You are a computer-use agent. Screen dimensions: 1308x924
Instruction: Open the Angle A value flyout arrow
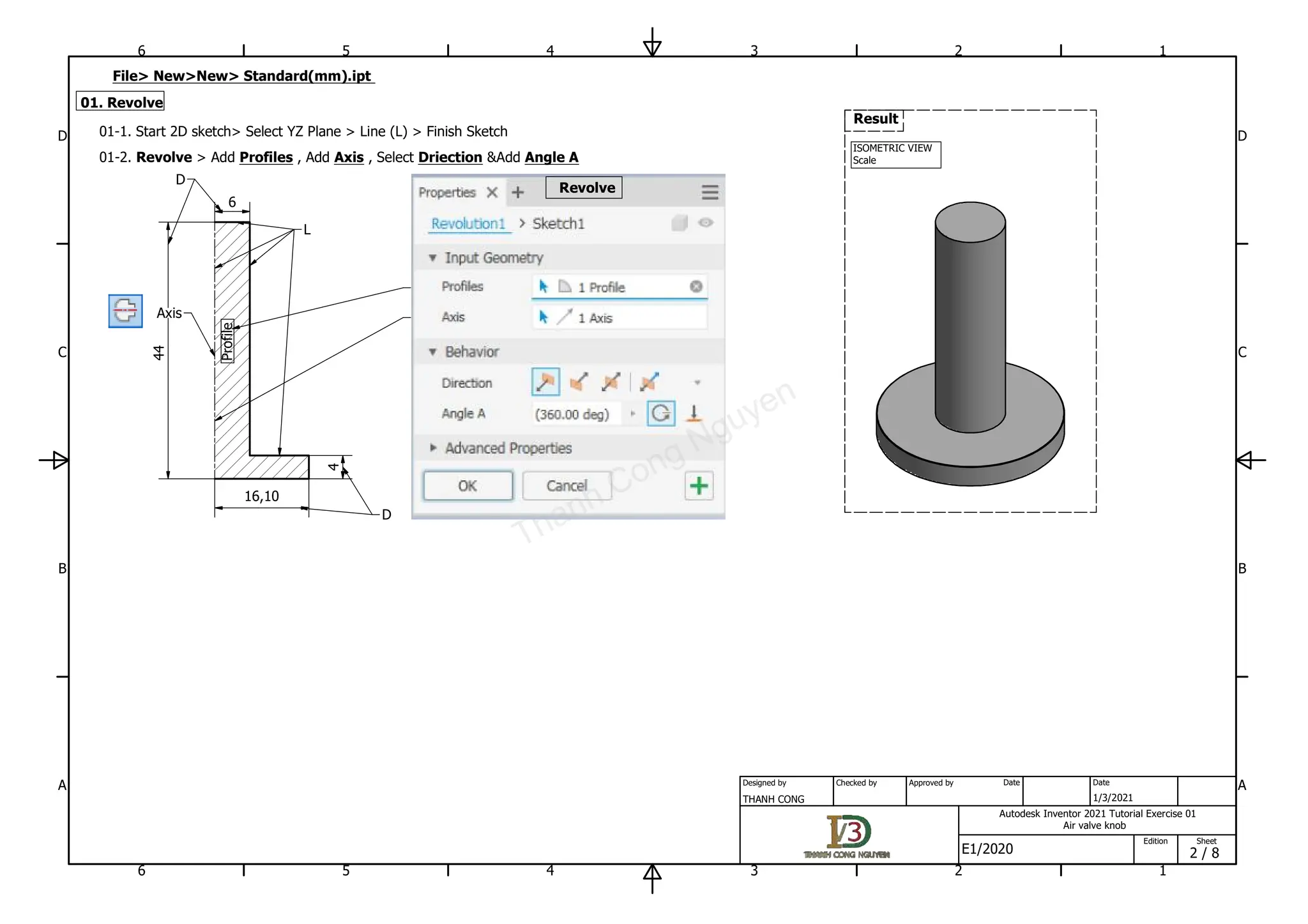point(633,414)
